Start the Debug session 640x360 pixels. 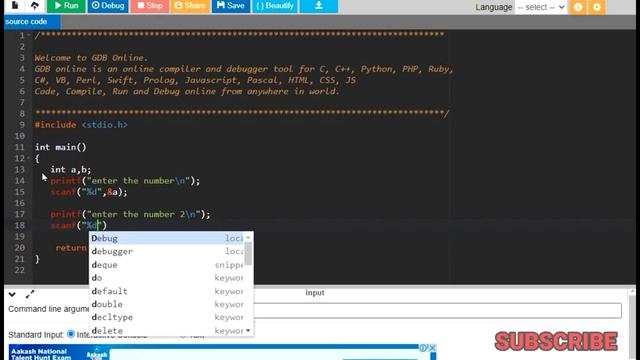click(x=108, y=6)
